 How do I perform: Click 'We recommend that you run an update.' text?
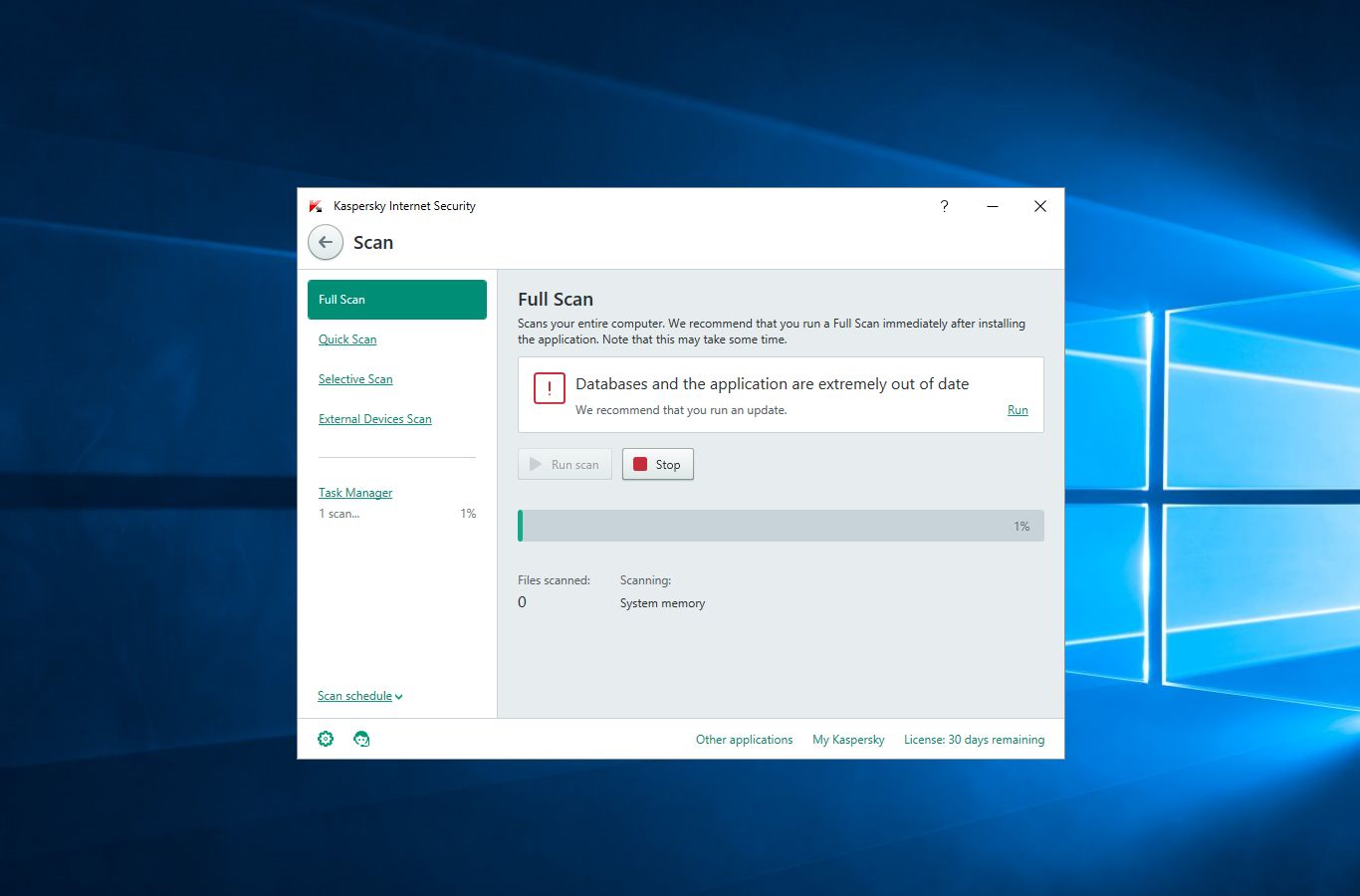click(681, 410)
